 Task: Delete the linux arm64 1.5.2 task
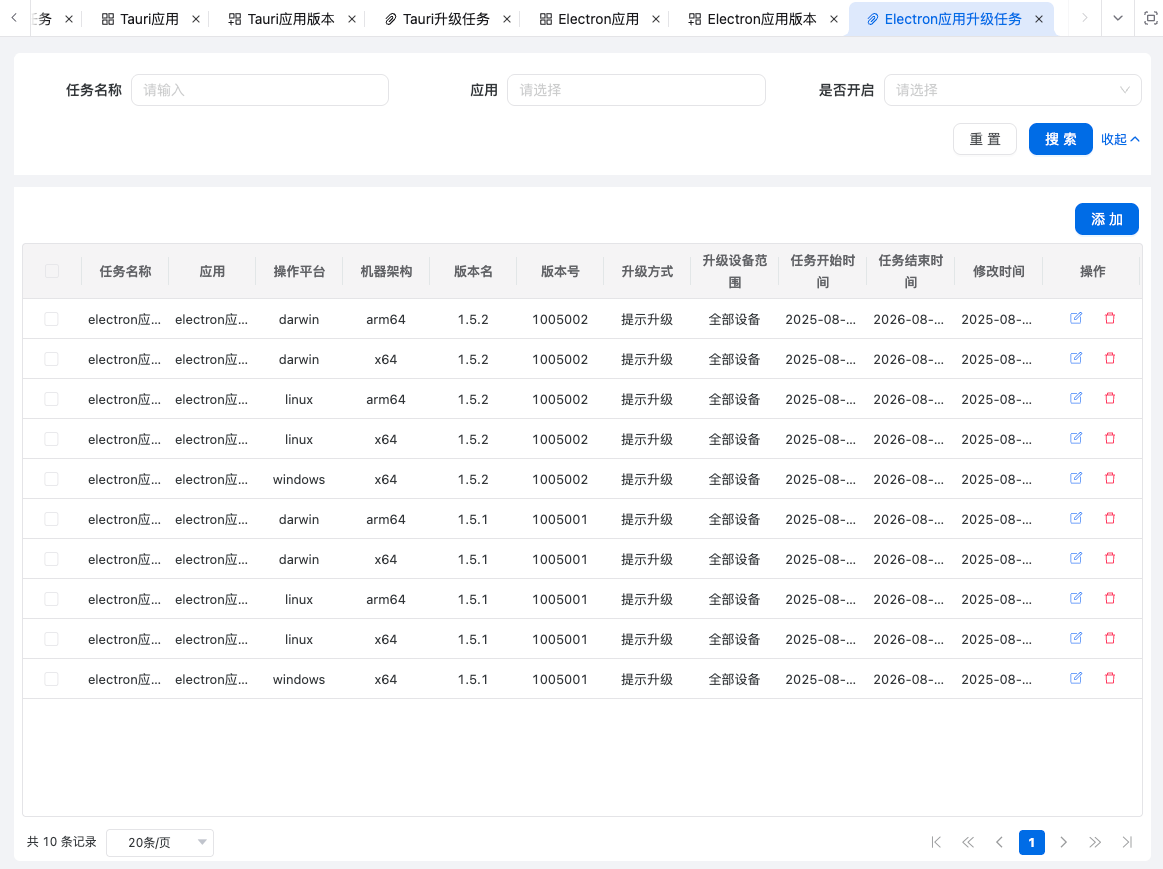[1109, 398]
